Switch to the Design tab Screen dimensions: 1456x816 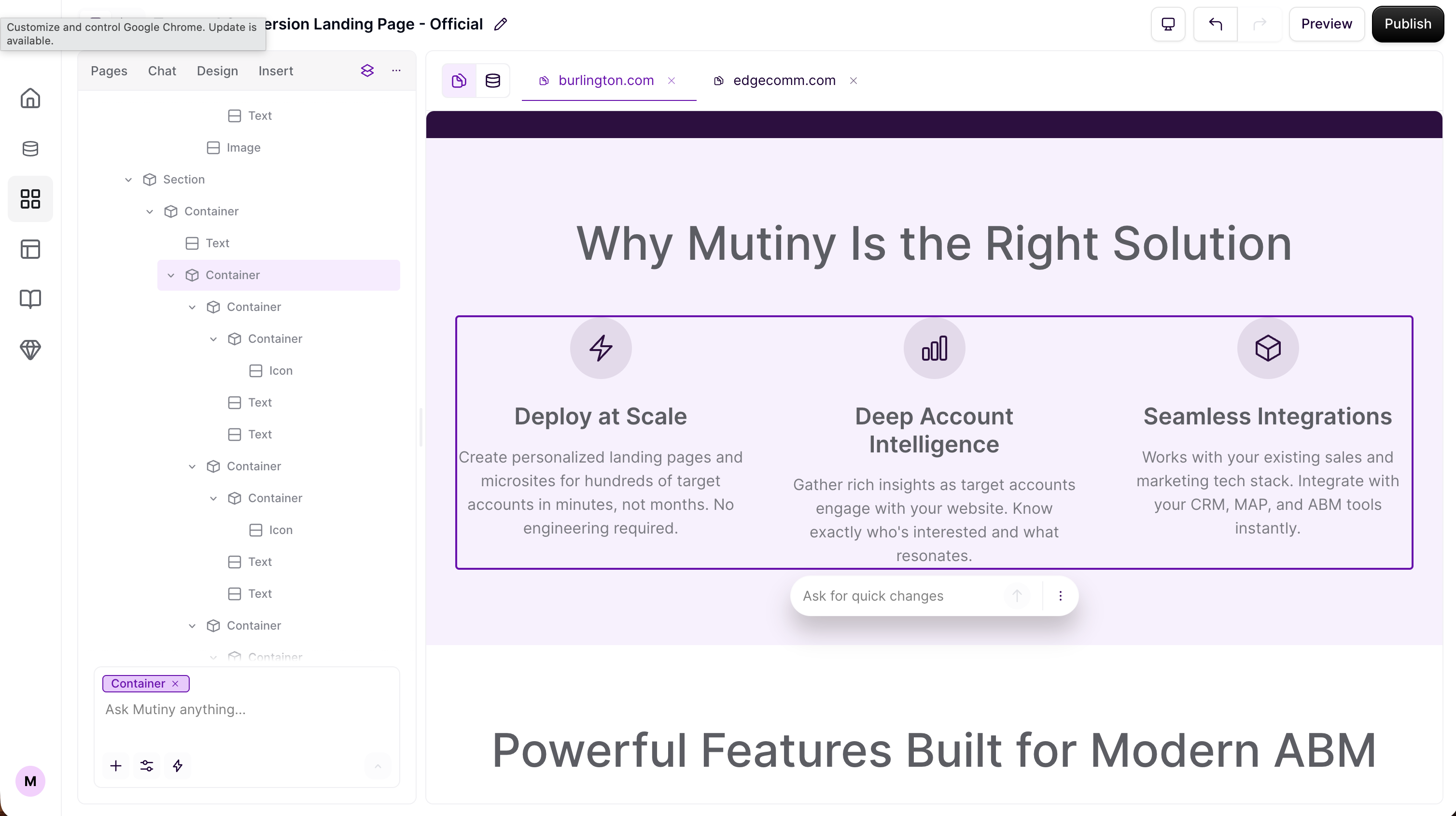point(217,71)
